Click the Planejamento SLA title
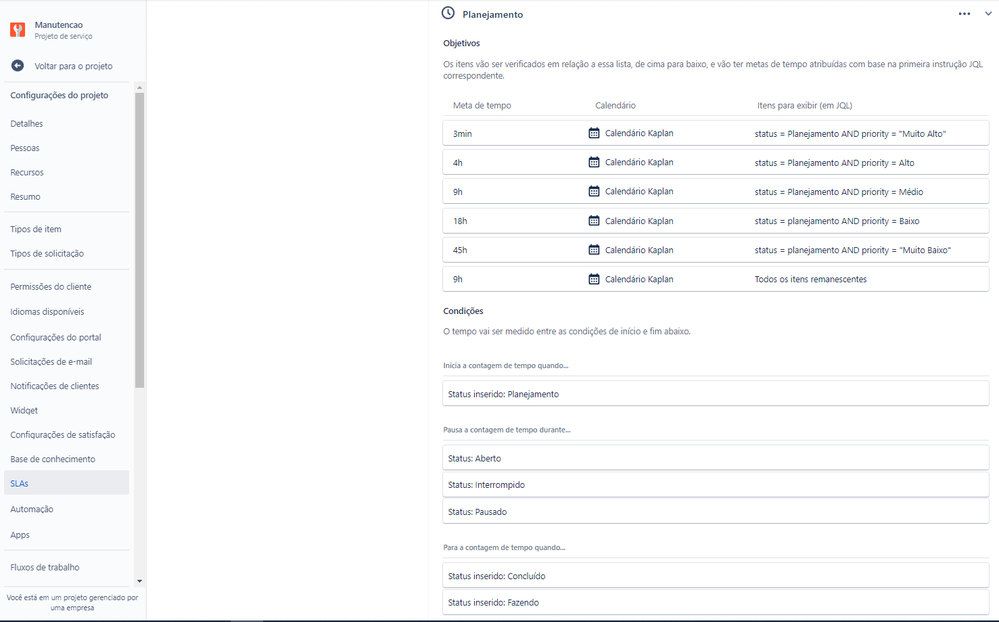The image size is (999, 622). [x=492, y=15]
